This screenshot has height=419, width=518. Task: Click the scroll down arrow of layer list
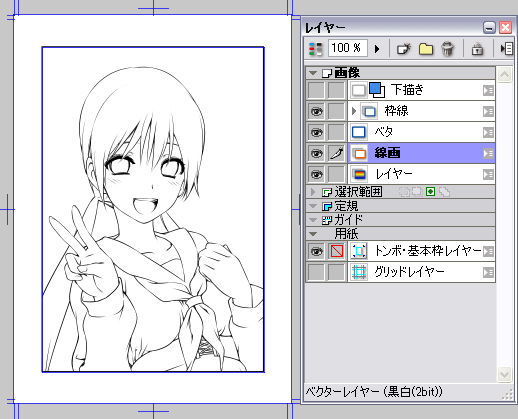504,374
